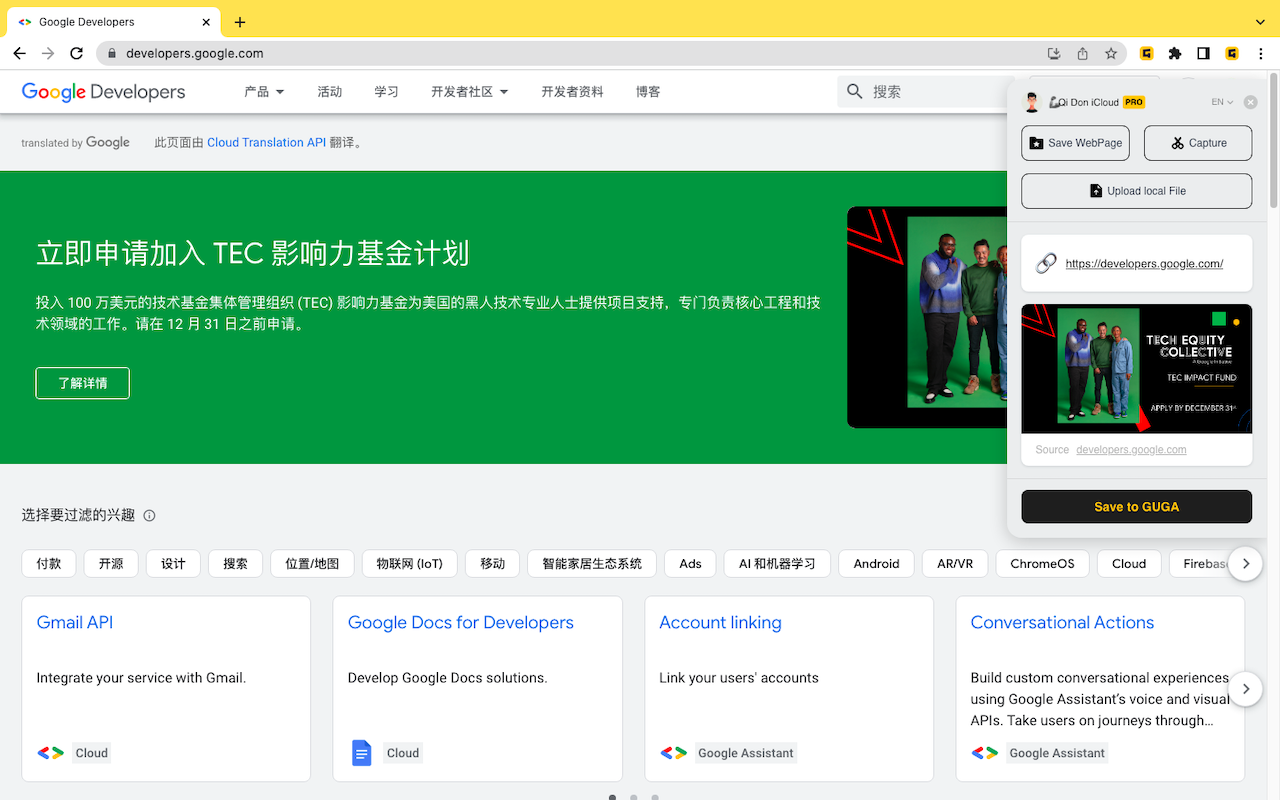Click the developer logo on Gmail API card
This screenshot has height=800, width=1280.
click(x=51, y=753)
